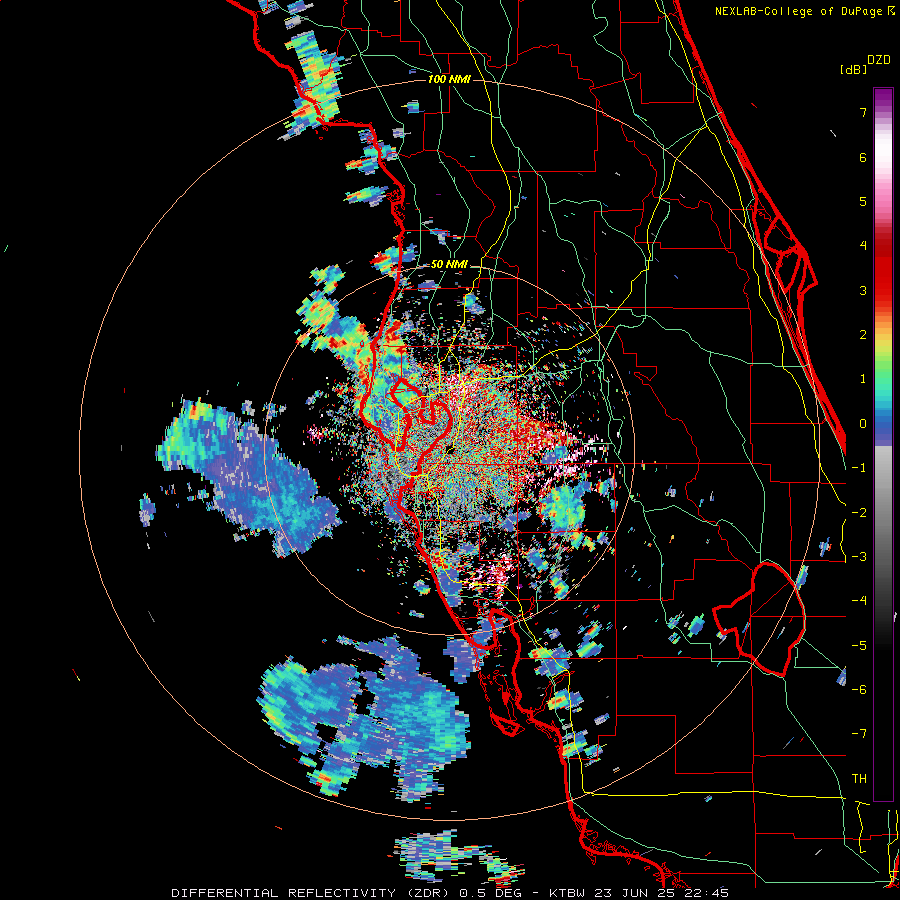Image resolution: width=900 pixels, height=900 pixels.
Task: Click the TH label on color scale
Action: pyautogui.click(x=859, y=779)
